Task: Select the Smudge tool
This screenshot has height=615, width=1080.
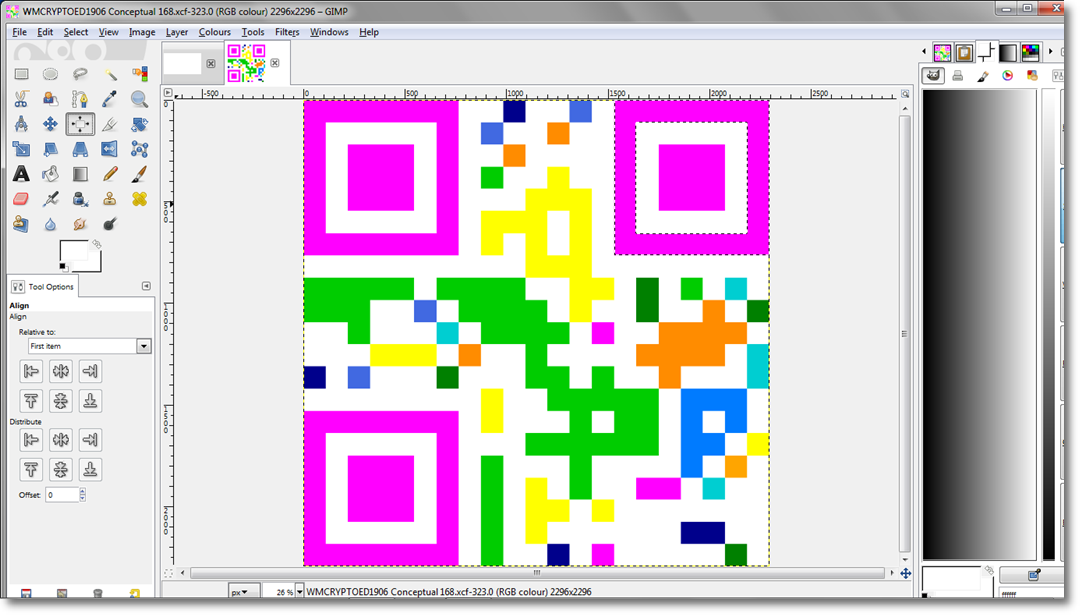Action: click(80, 225)
